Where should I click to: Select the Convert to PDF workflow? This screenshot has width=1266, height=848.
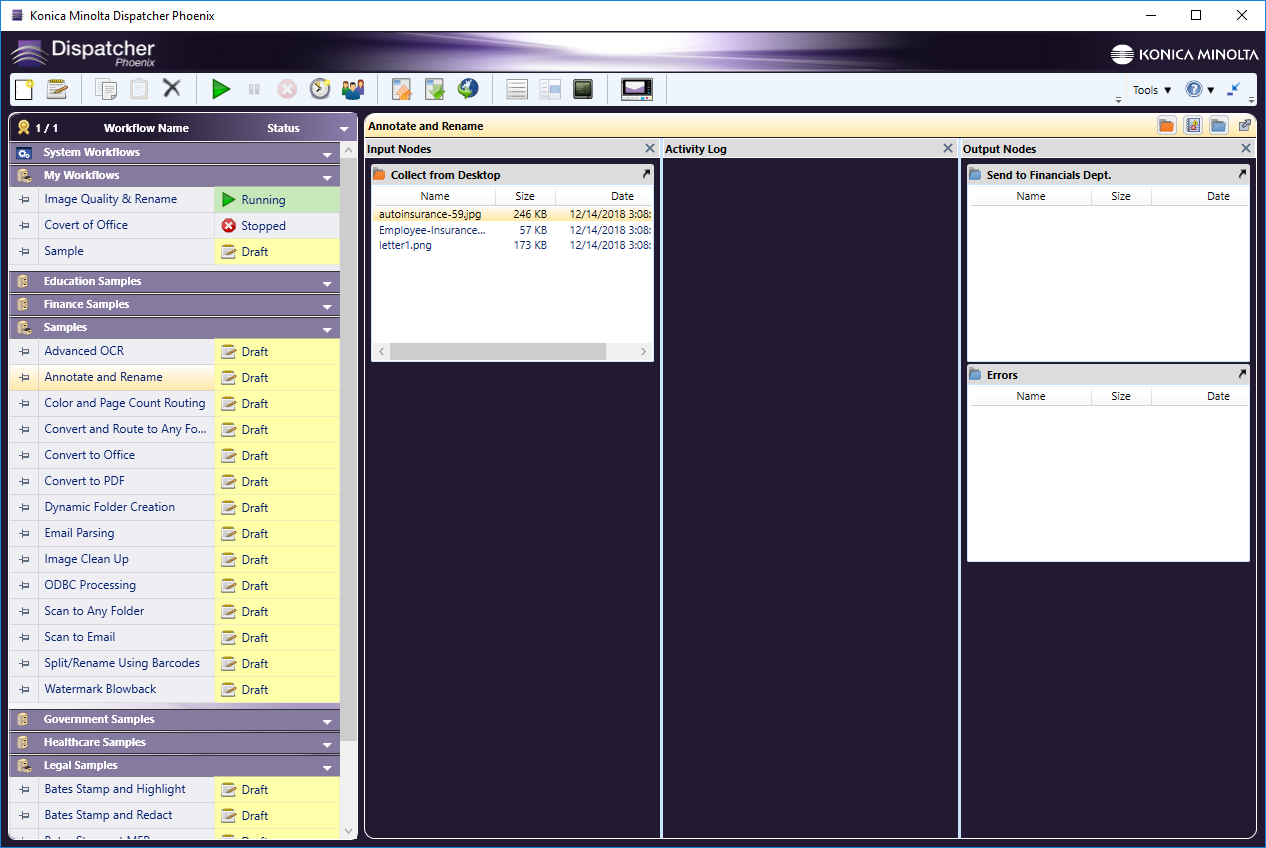click(84, 481)
